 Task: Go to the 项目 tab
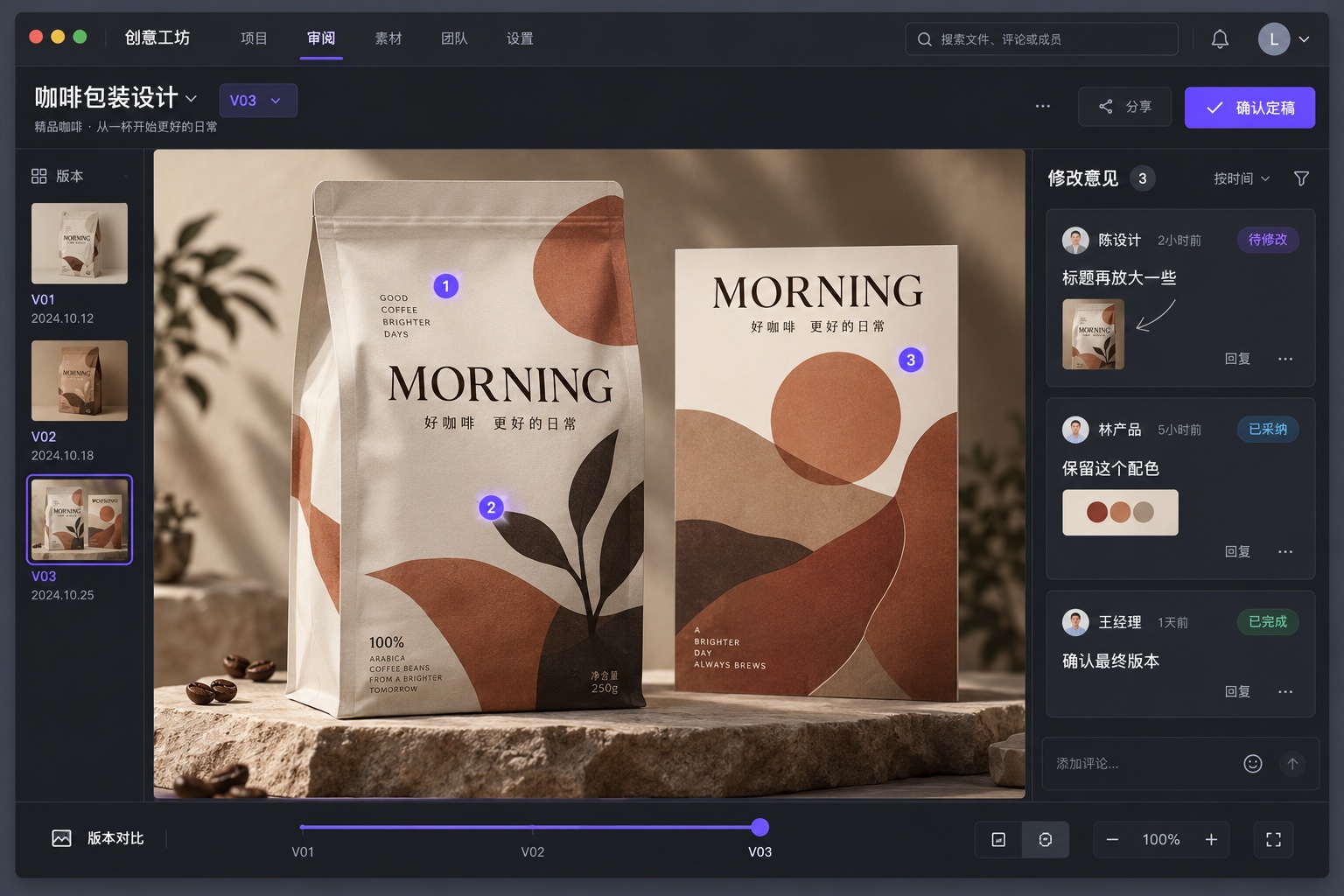254,38
